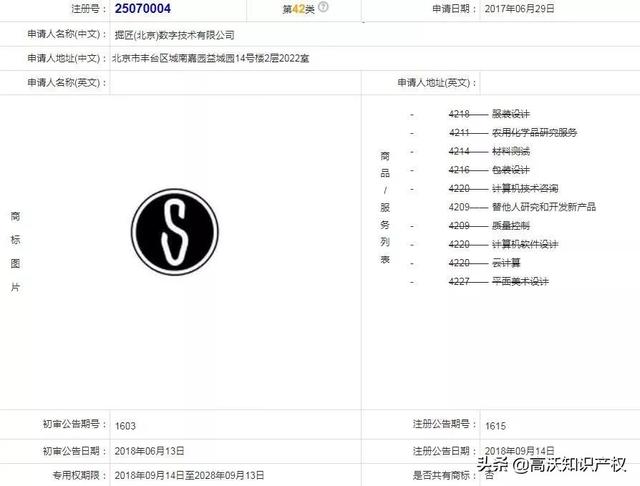This screenshot has height=486, width=640.
Task: Click the 4214 材料测试 service item
Action: tap(489, 151)
